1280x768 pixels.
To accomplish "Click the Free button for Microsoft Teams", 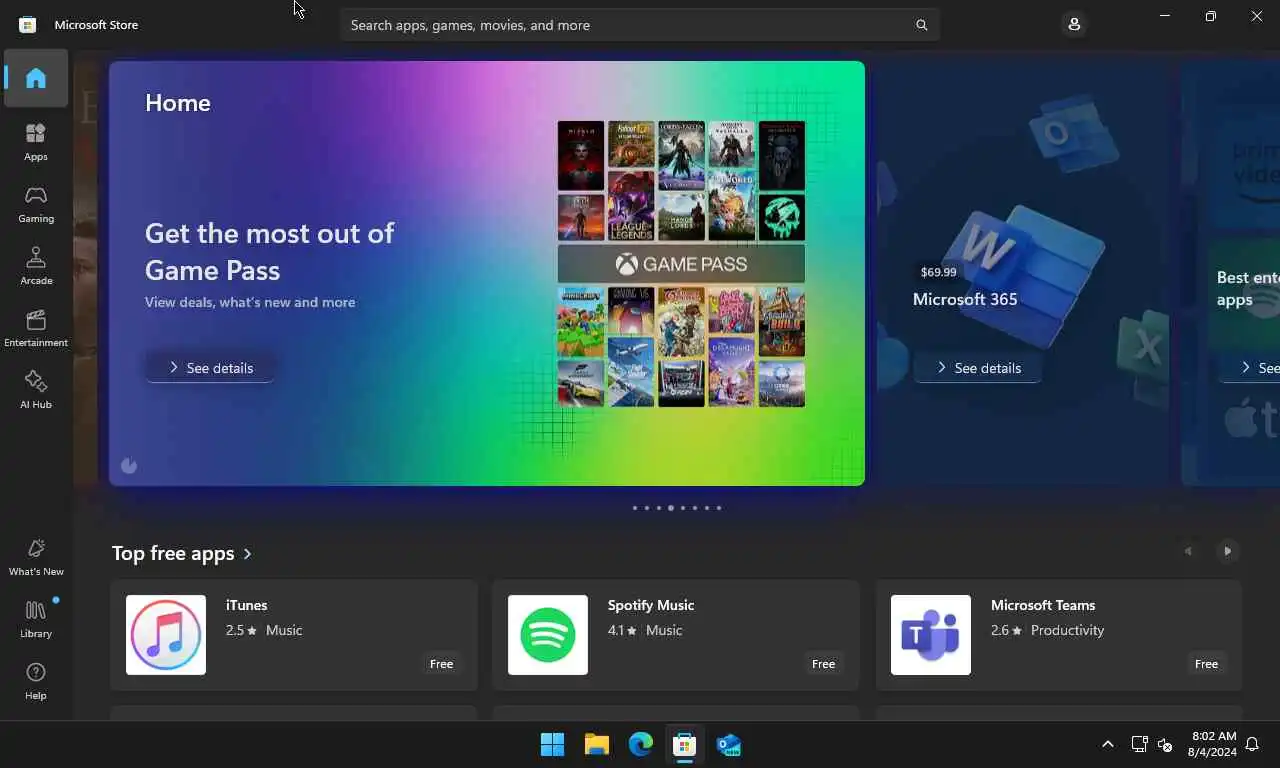I will point(1206,664).
